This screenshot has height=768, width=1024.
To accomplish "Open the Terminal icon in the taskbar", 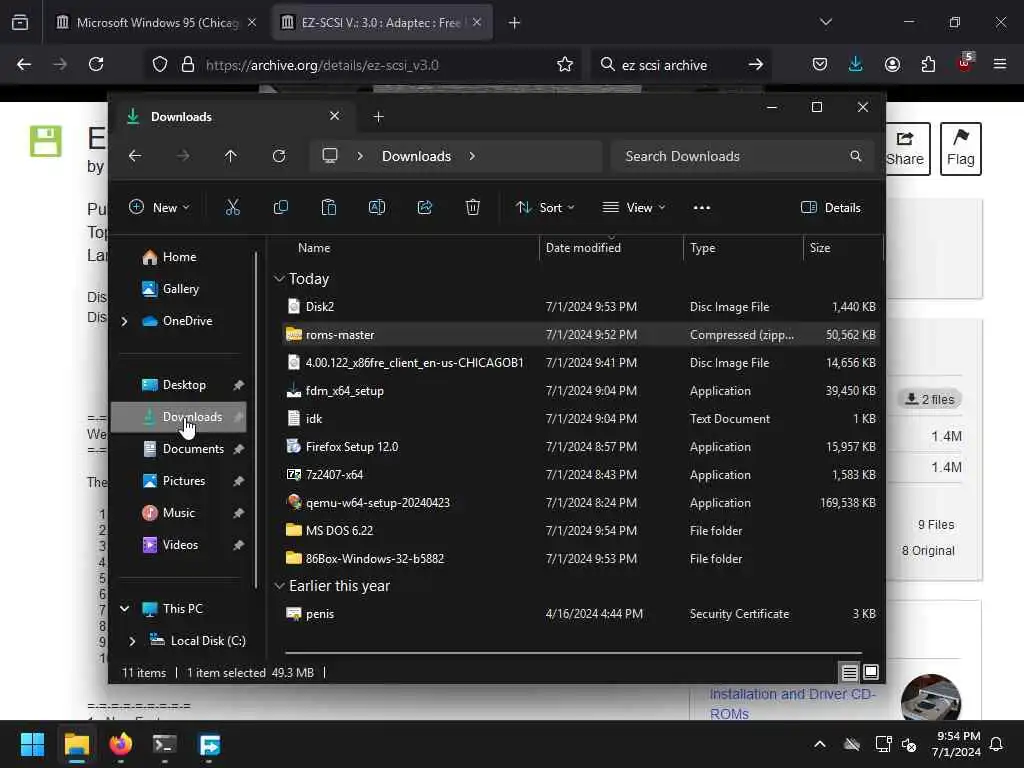I will 165,744.
